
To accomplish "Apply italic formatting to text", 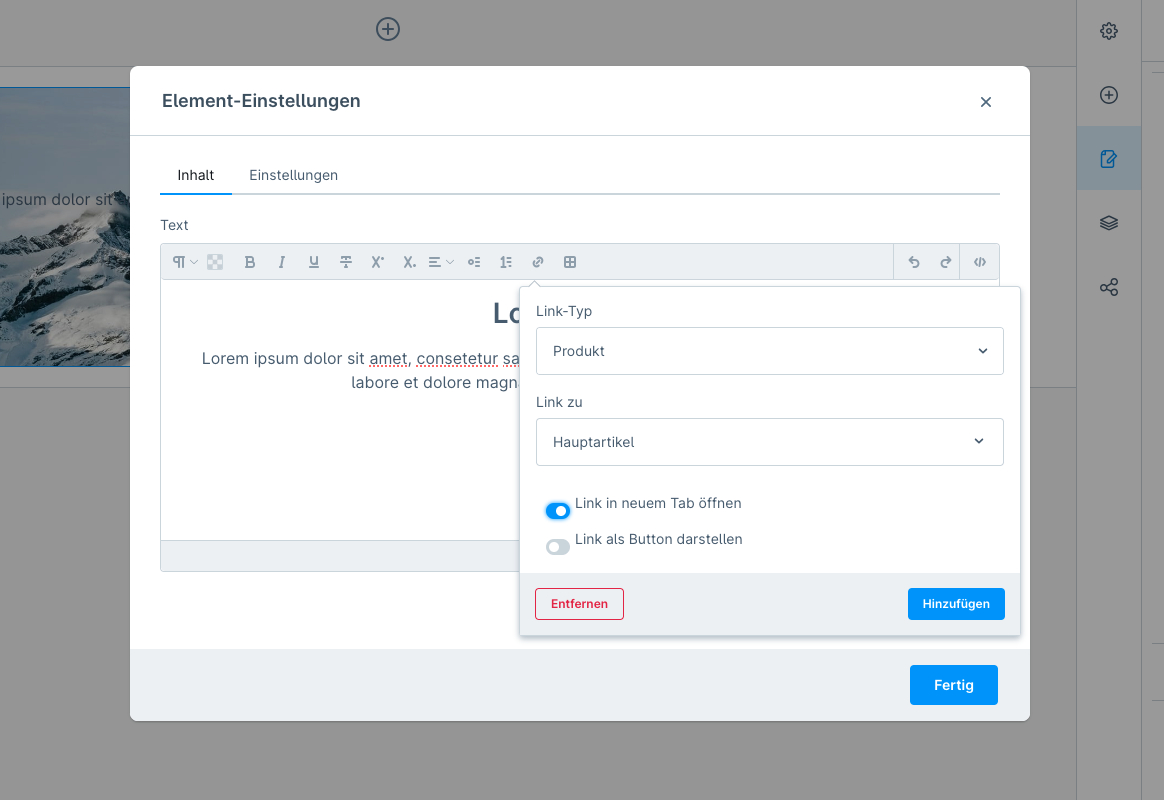I will 282,262.
